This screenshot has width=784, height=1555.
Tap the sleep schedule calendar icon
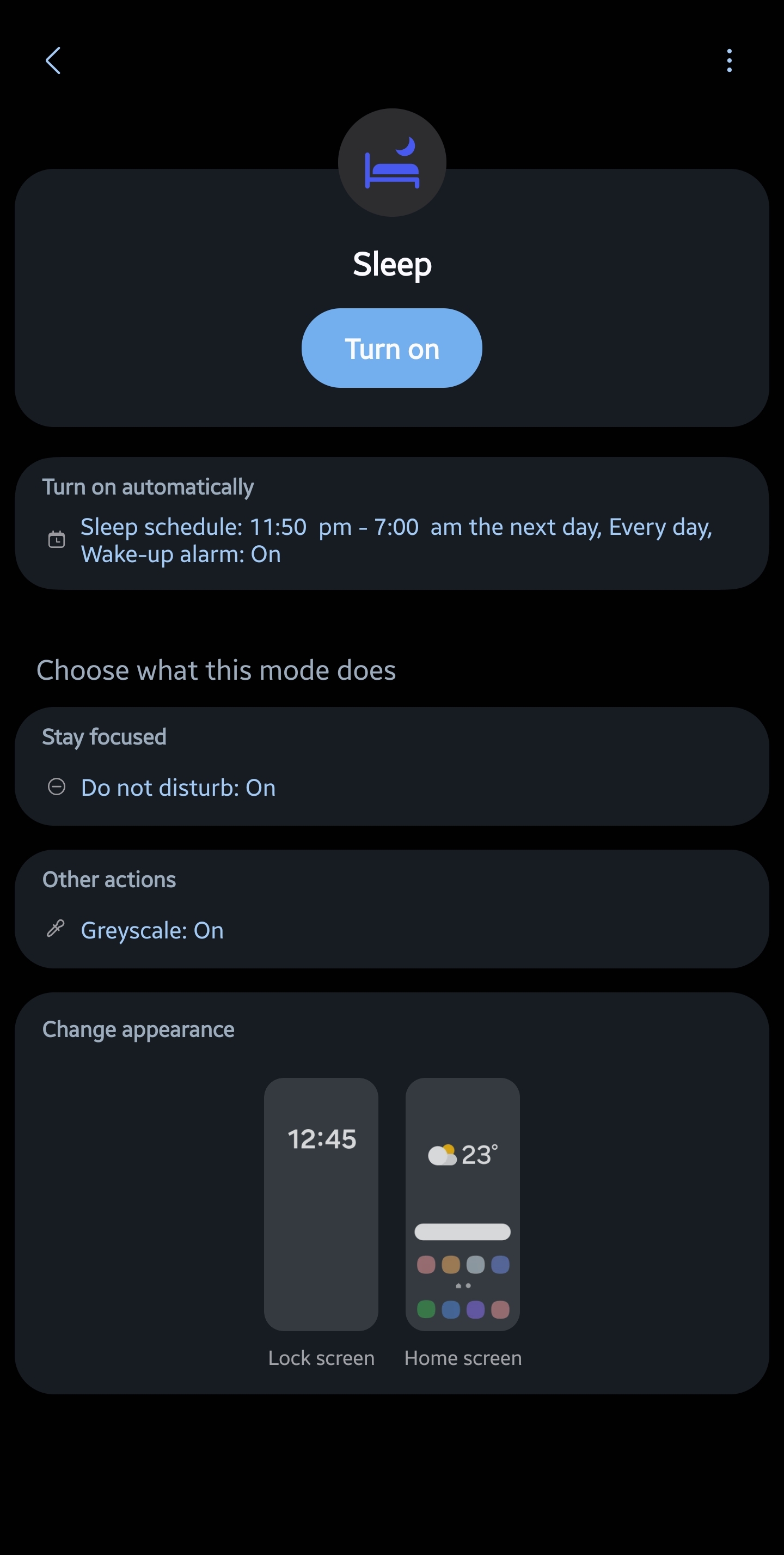pyautogui.click(x=56, y=539)
